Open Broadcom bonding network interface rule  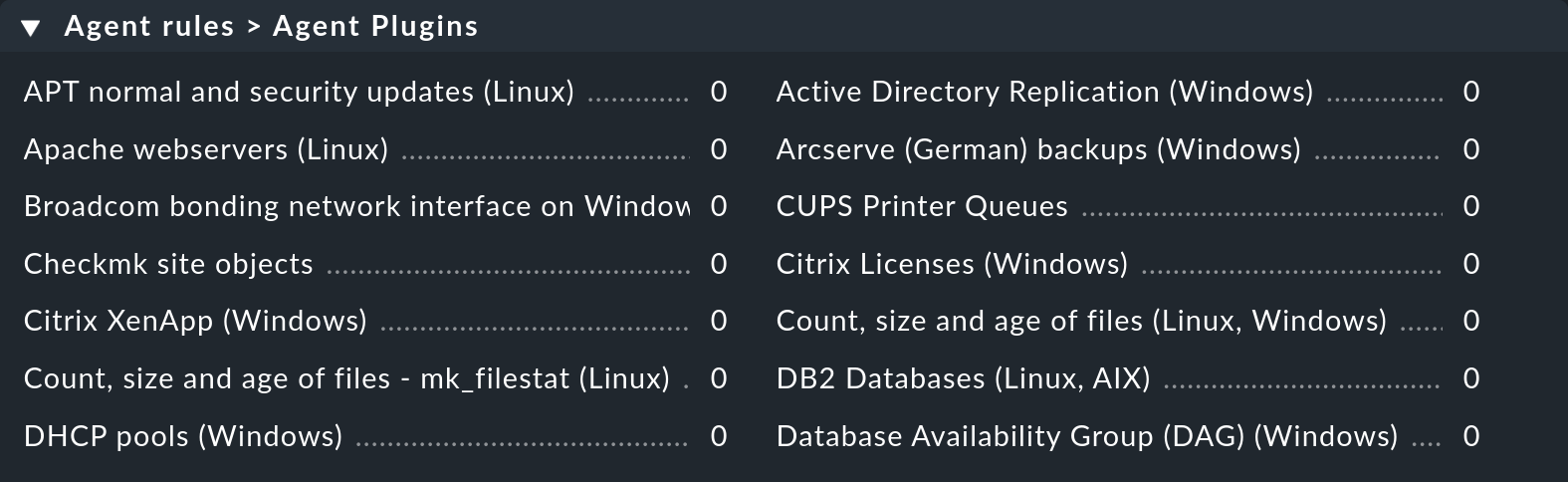(356, 206)
